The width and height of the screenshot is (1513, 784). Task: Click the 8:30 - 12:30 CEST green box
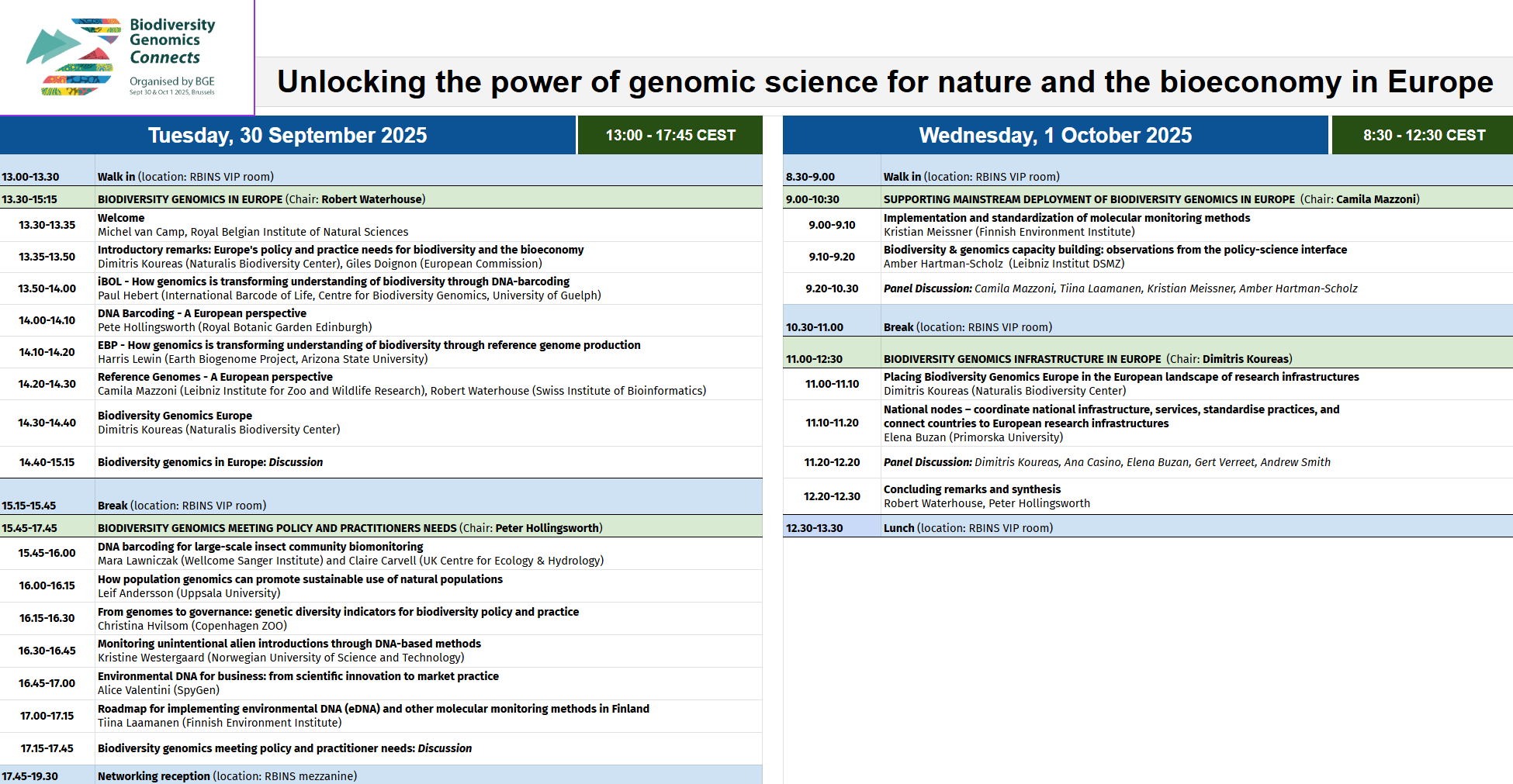(1423, 136)
